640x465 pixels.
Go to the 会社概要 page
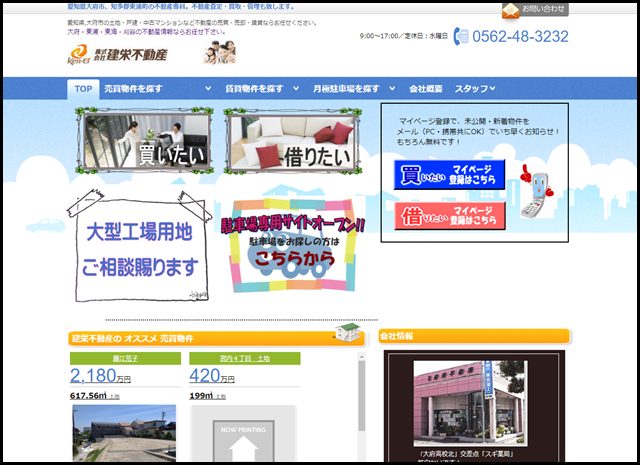point(426,89)
